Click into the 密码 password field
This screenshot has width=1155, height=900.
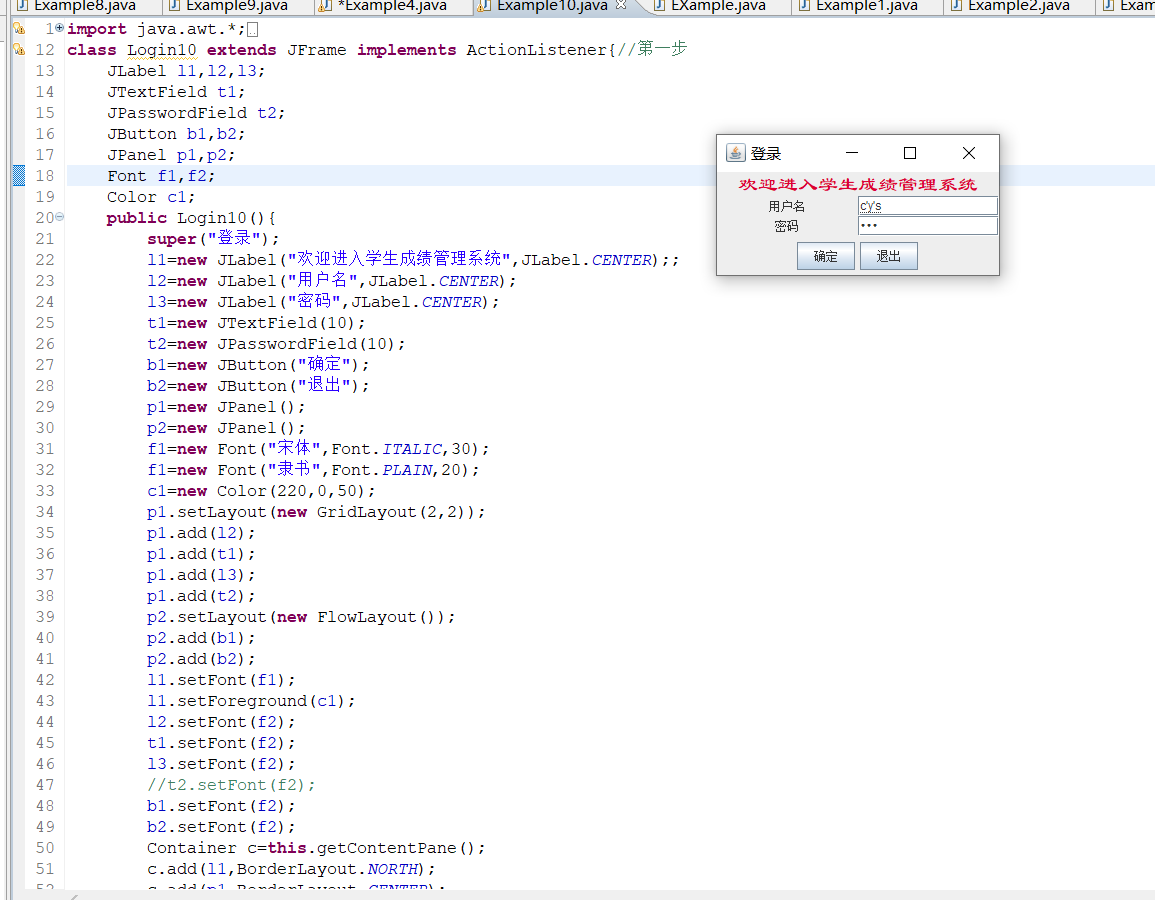point(927,226)
